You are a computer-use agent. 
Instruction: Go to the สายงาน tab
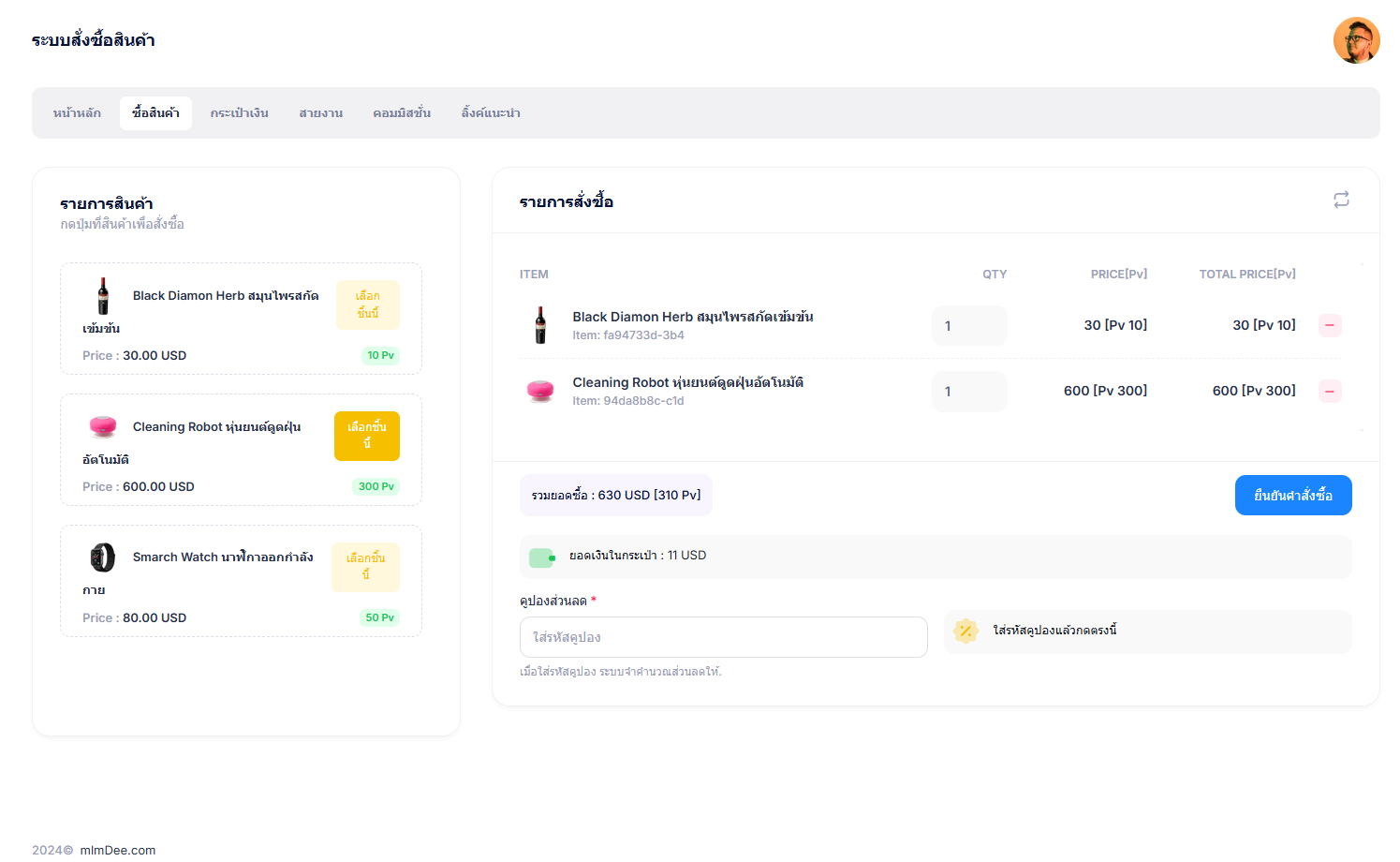tap(320, 113)
